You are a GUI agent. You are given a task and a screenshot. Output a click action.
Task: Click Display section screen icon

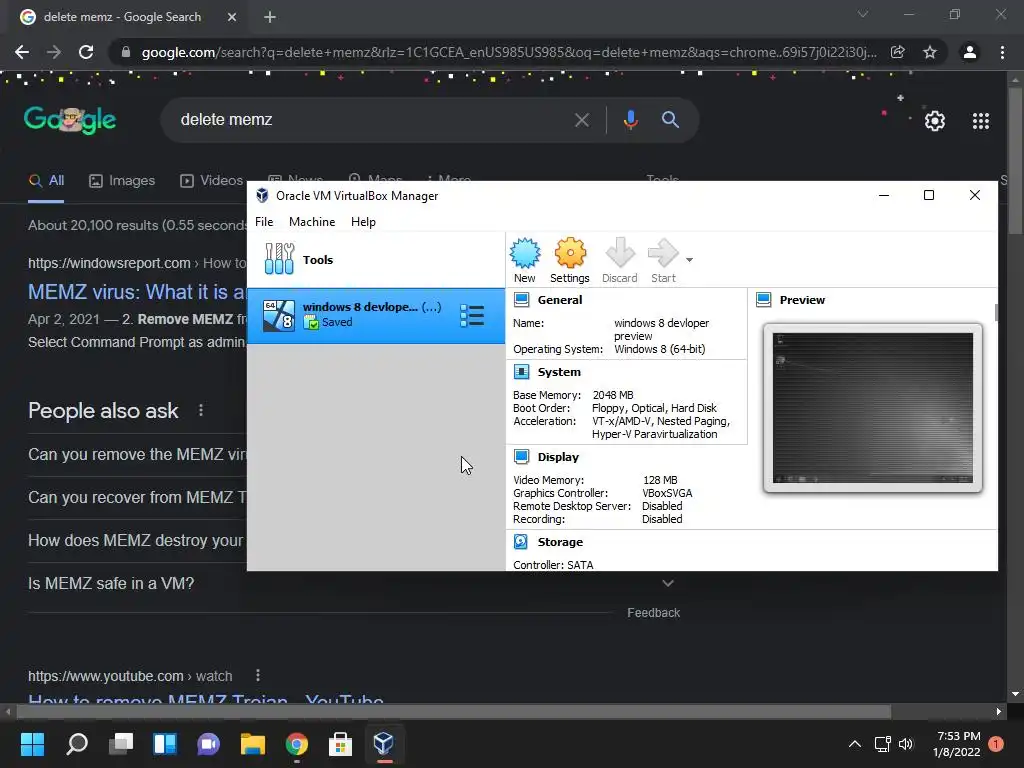point(521,456)
